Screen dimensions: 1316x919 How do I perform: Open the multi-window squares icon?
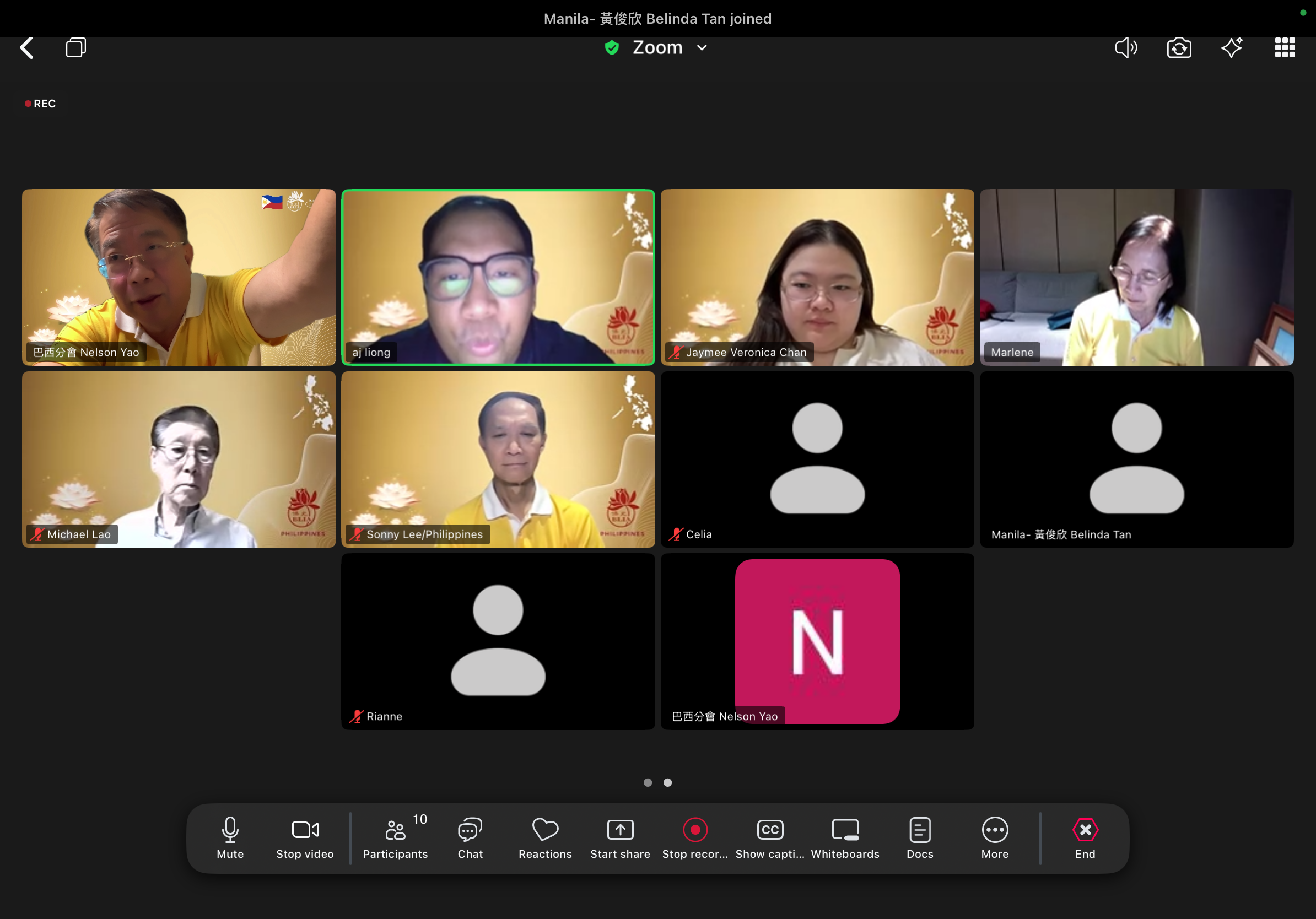coord(75,47)
